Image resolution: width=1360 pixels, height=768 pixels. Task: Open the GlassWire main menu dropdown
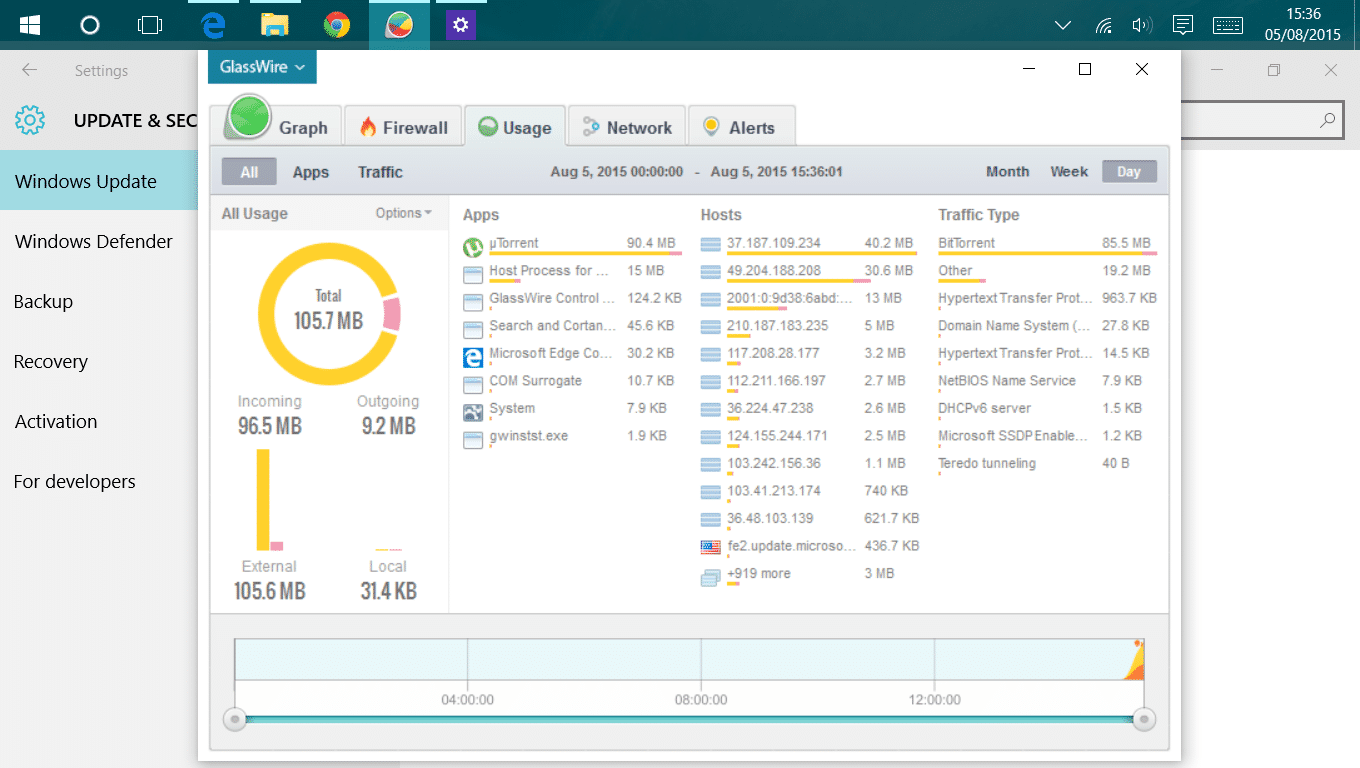262,67
